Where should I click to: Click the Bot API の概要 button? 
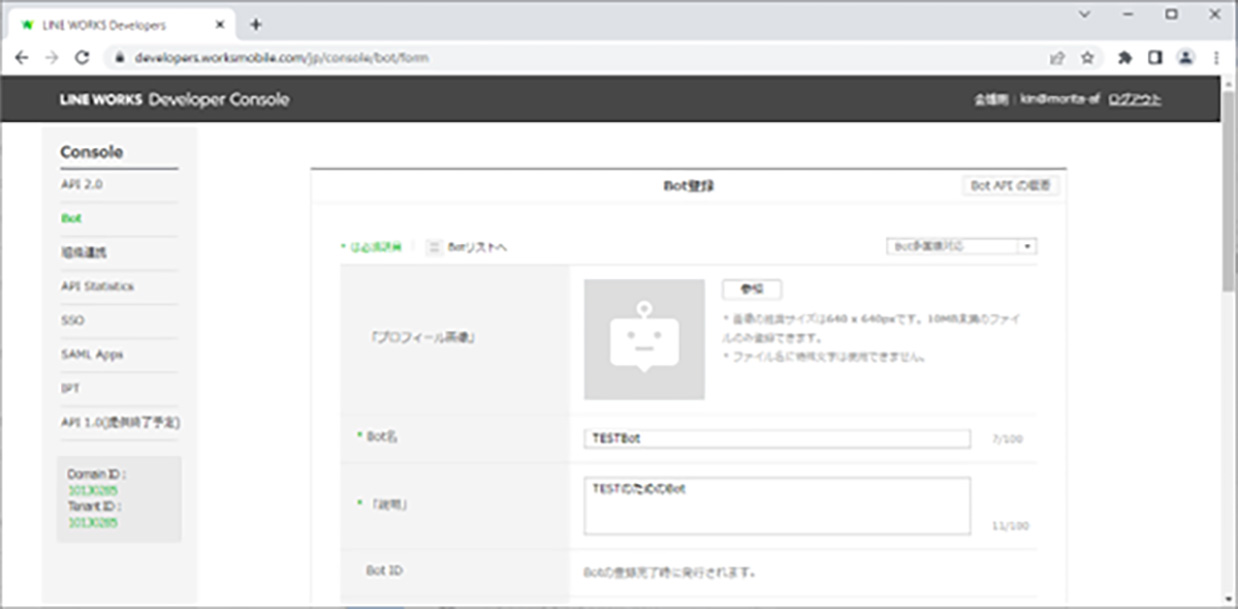point(1010,186)
